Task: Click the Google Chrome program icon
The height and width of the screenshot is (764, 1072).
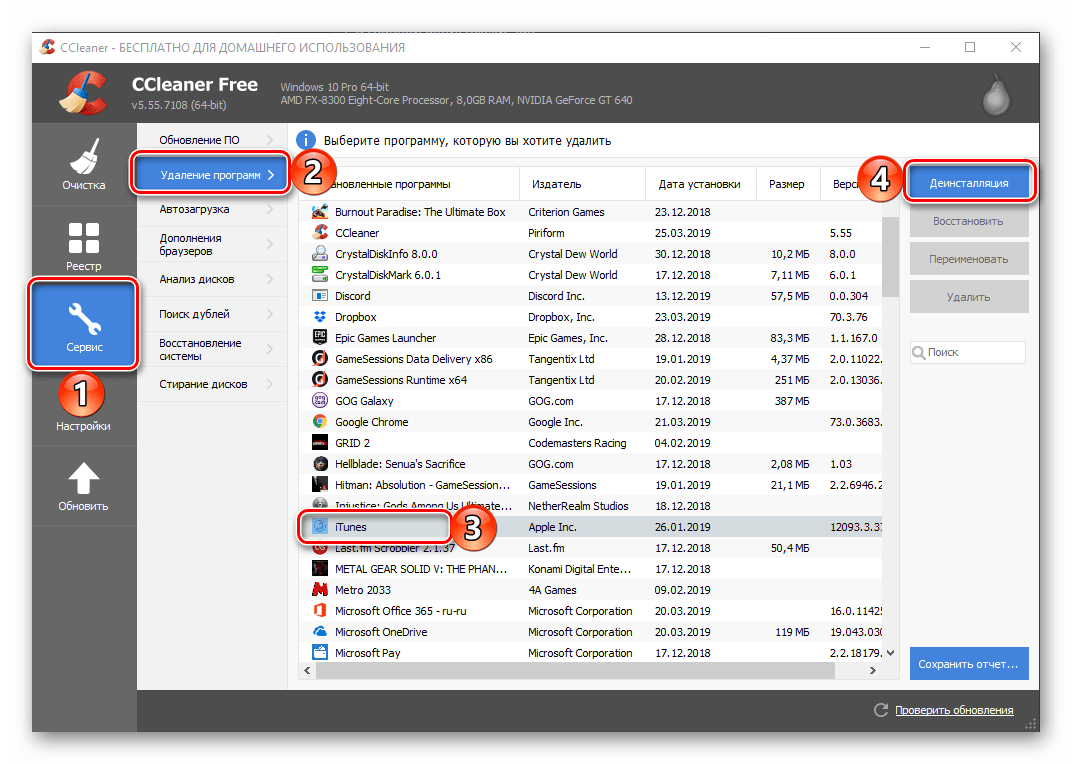Action: pos(320,422)
